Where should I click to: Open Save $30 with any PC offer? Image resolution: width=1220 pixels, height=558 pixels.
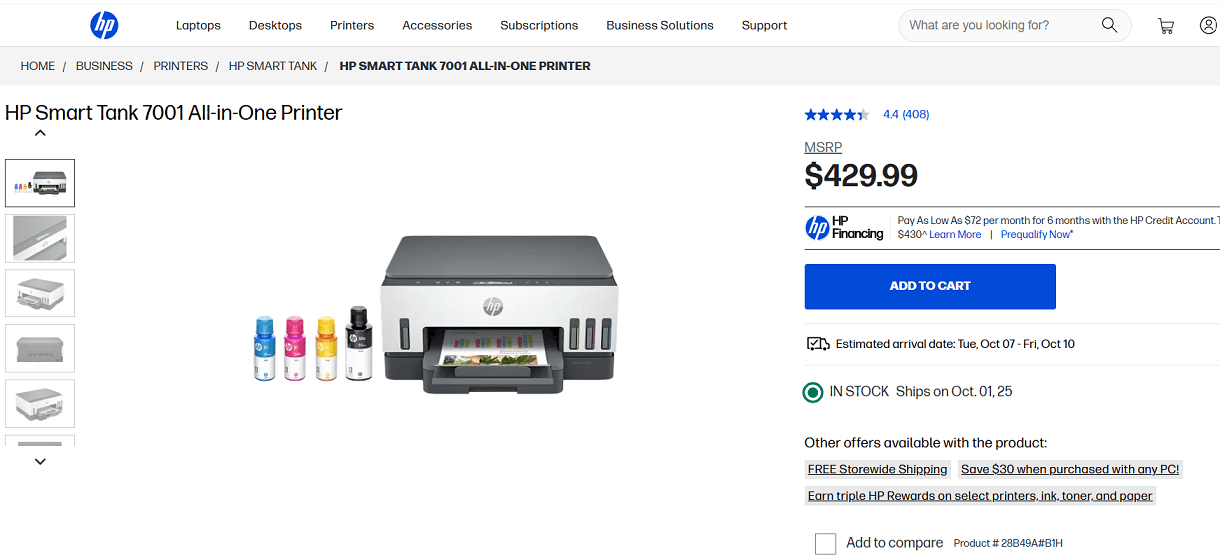[x=1070, y=469]
